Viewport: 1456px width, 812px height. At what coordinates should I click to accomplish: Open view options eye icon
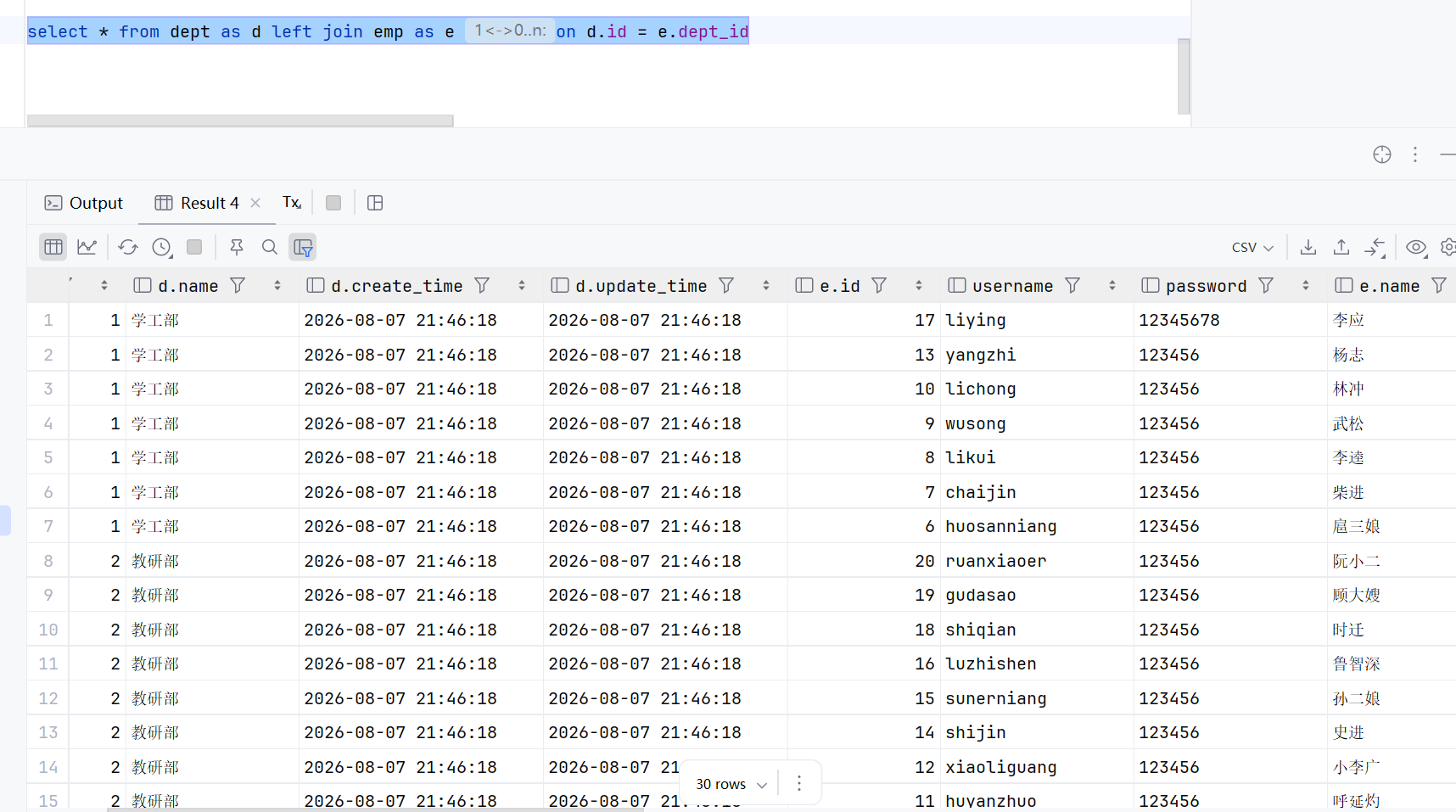pos(1416,247)
